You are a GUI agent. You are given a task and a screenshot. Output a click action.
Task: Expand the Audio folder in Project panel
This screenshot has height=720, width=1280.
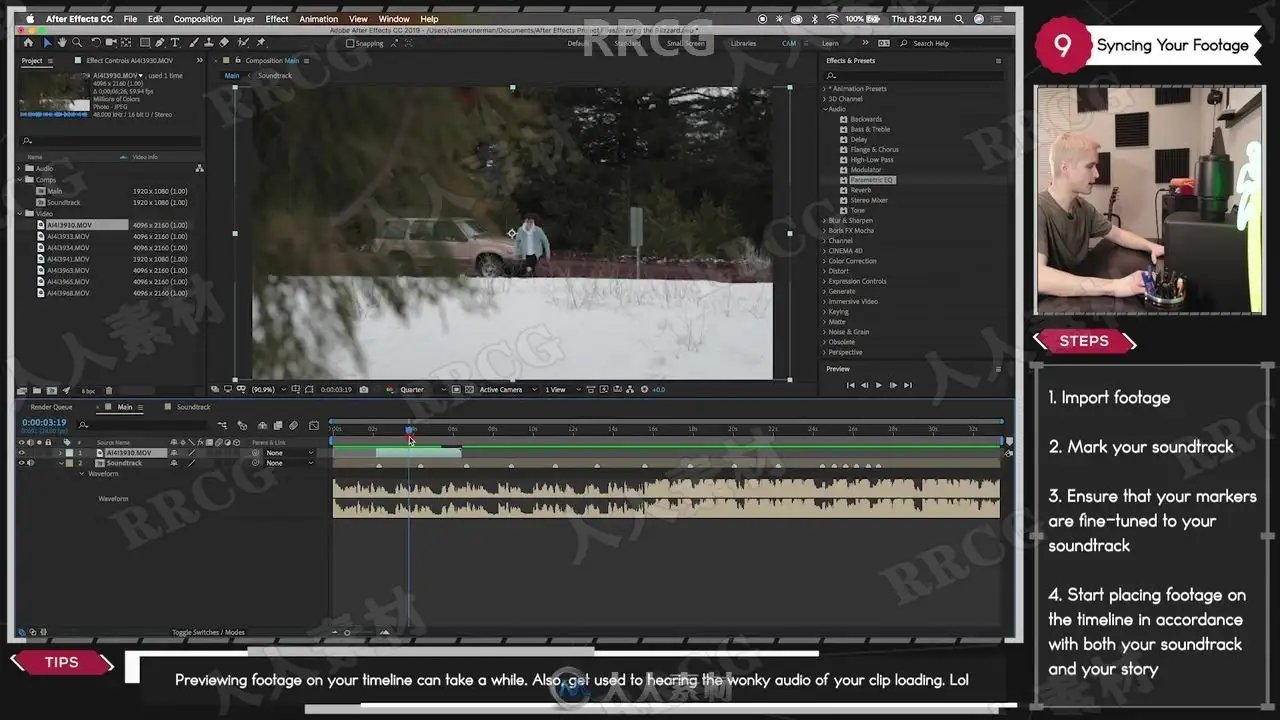(x=20, y=168)
